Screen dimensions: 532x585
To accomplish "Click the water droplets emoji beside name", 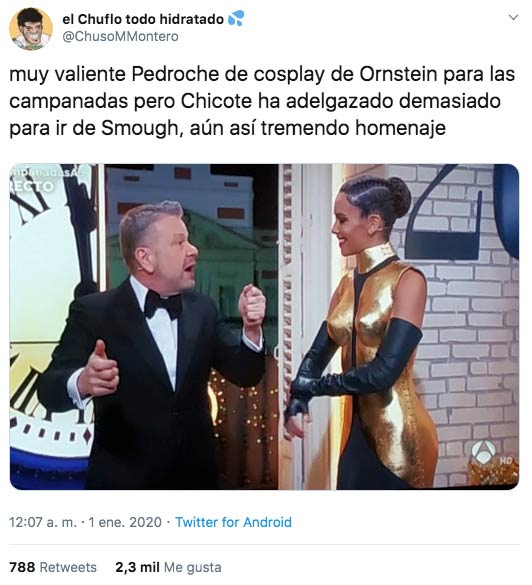I will [236, 18].
